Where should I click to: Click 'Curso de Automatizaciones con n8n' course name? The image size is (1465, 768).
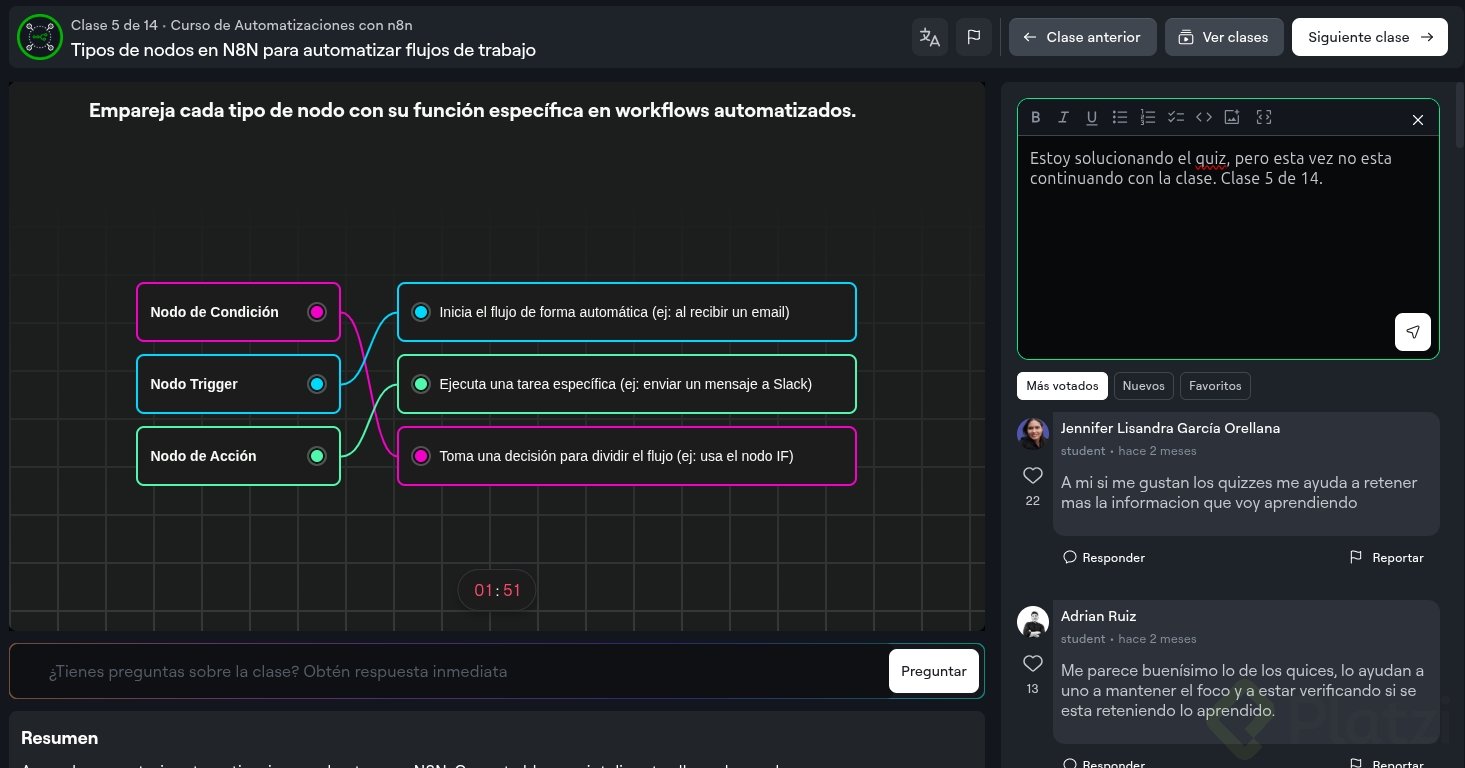292,25
